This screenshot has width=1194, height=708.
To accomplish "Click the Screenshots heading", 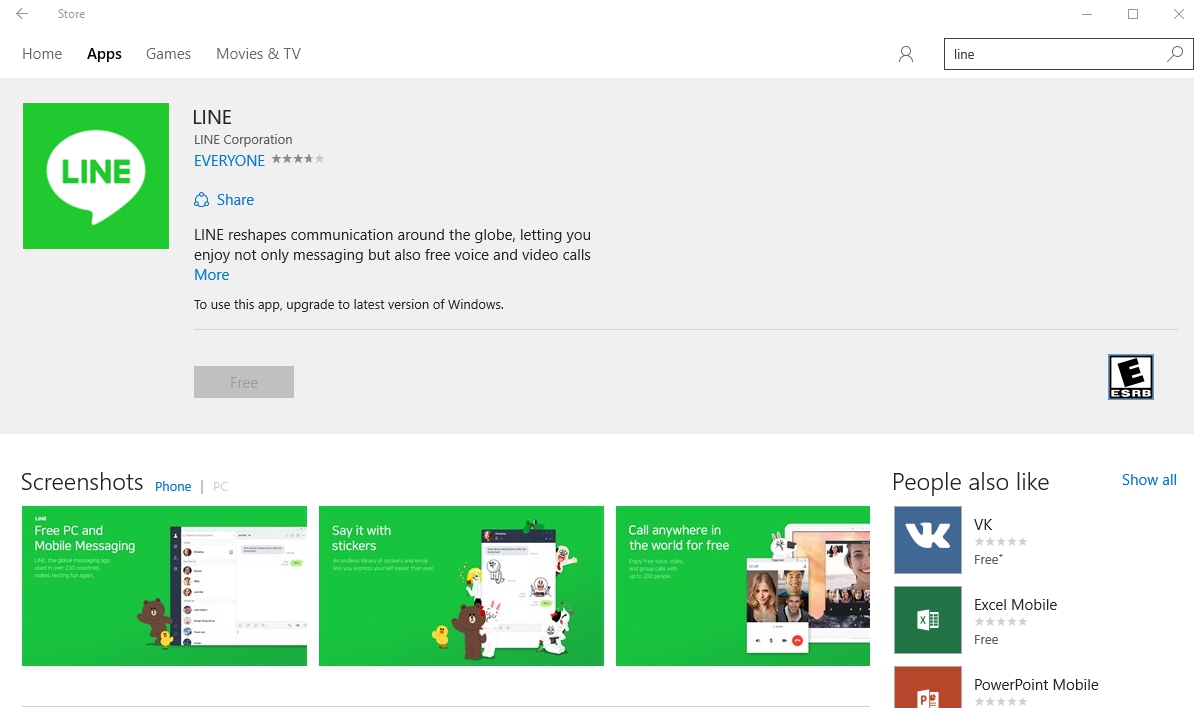I will 82,482.
